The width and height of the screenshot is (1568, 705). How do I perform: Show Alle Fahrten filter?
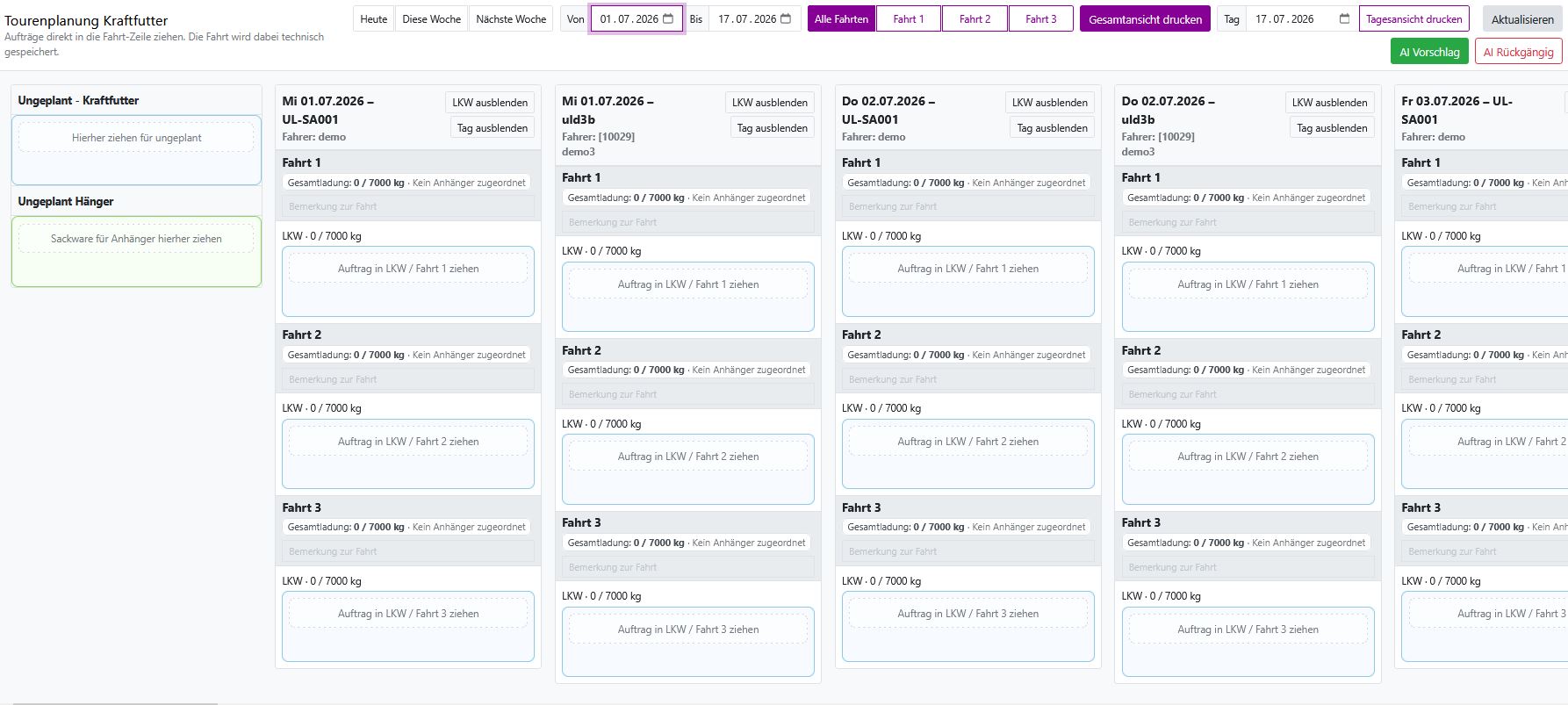click(x=841, y=18)
